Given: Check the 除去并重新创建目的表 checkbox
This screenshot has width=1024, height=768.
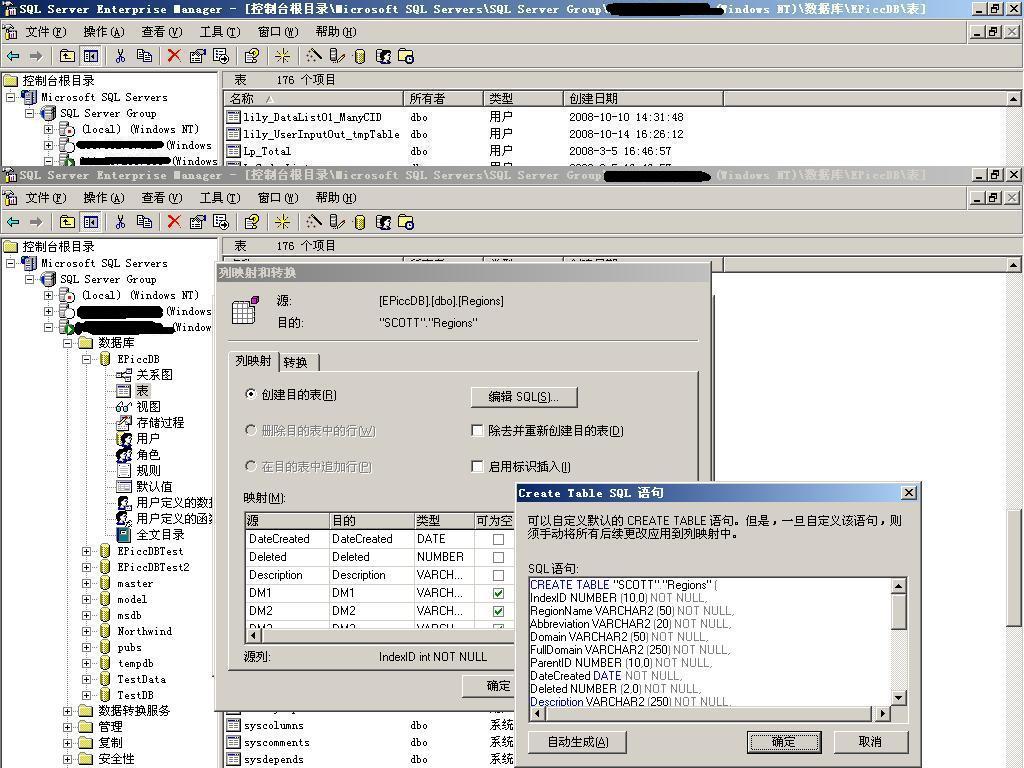Looking at the screenshot, I should coord(477,430).
